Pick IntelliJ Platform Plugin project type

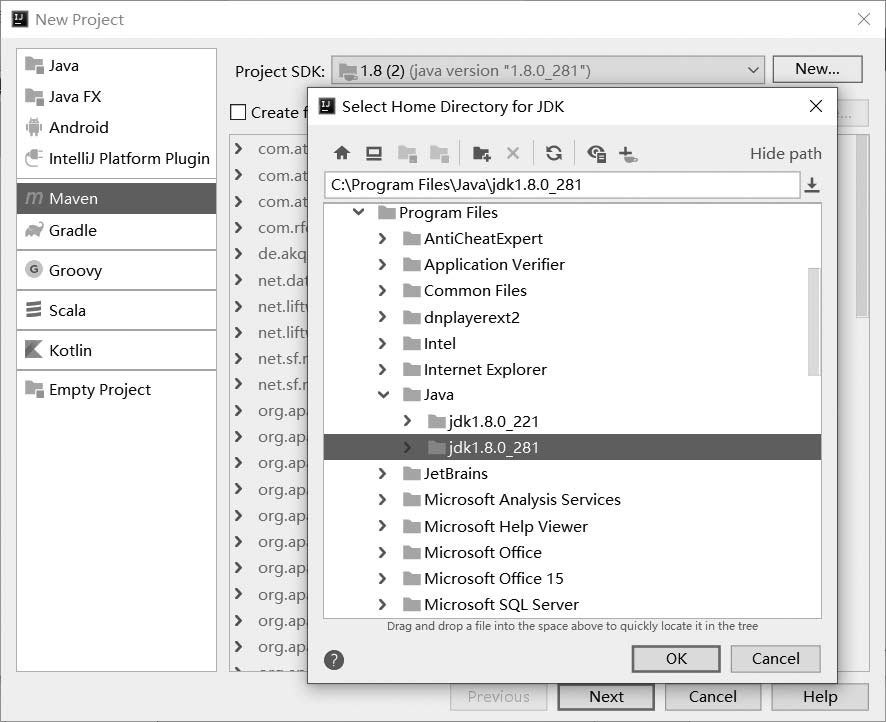(116, 159)
